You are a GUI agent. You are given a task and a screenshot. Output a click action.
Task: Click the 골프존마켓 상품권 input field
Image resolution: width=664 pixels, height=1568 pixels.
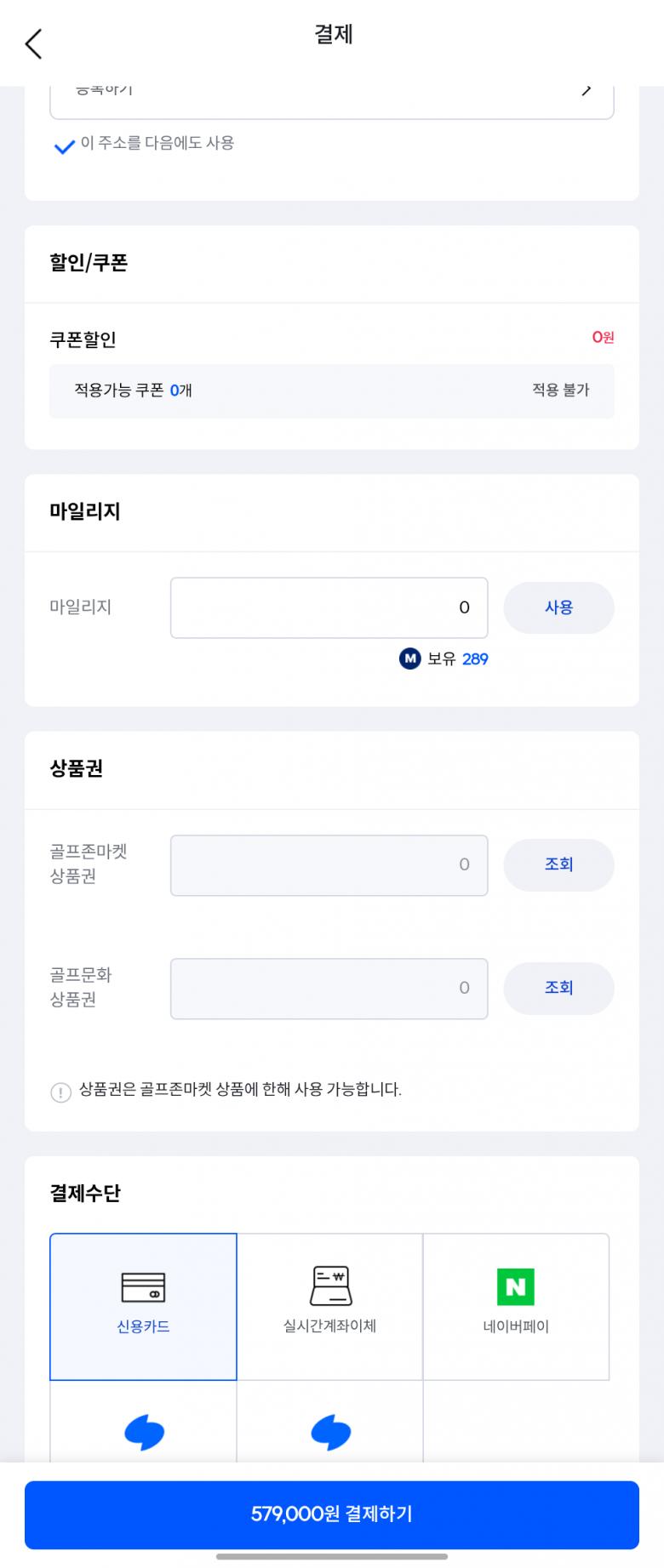329,865
